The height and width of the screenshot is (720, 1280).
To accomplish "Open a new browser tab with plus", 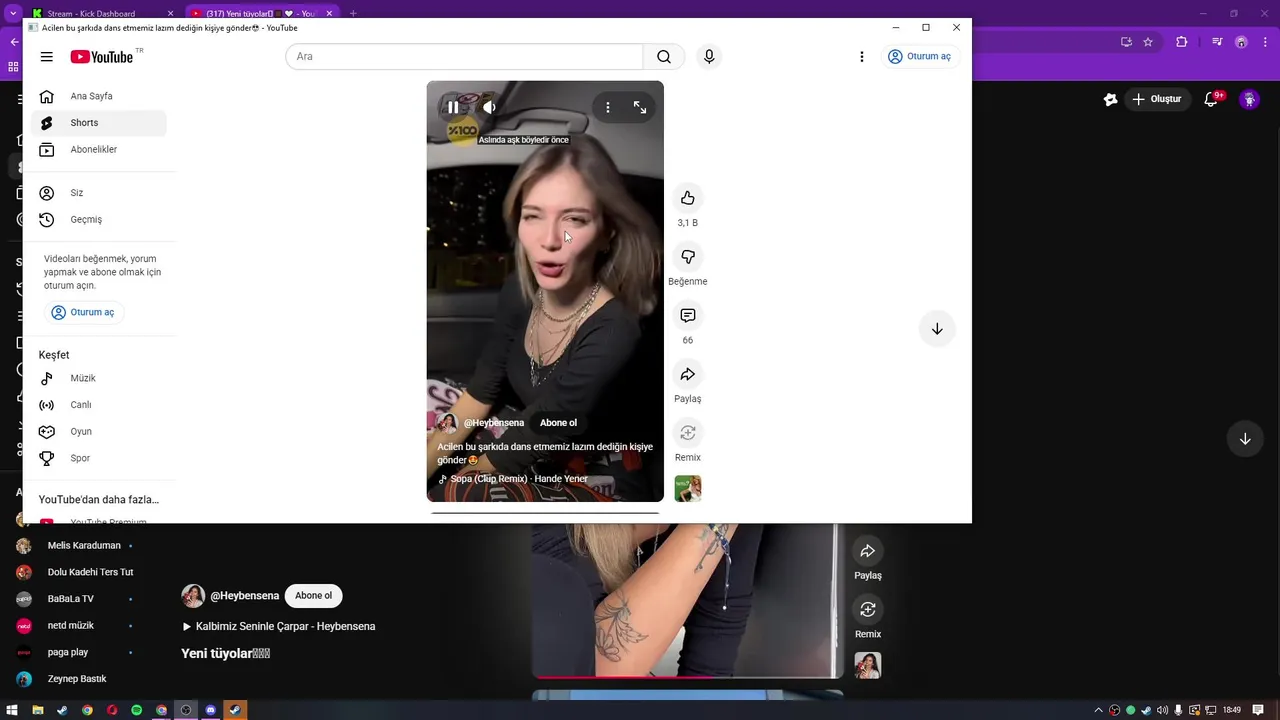I will click(x=353, y=14).
